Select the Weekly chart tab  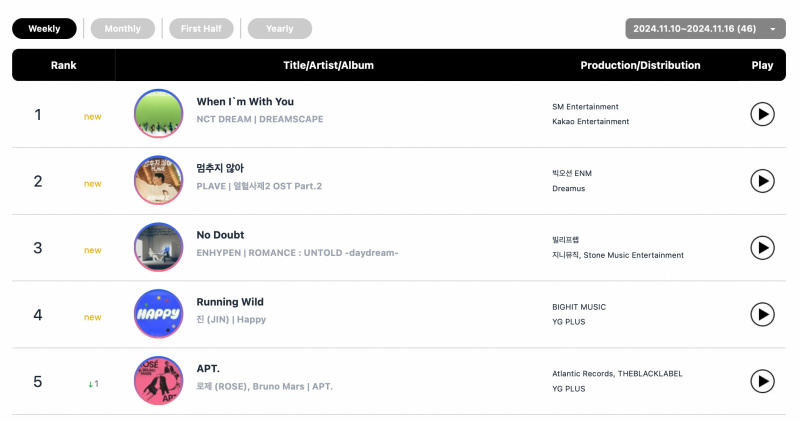[x=44, y=29]
